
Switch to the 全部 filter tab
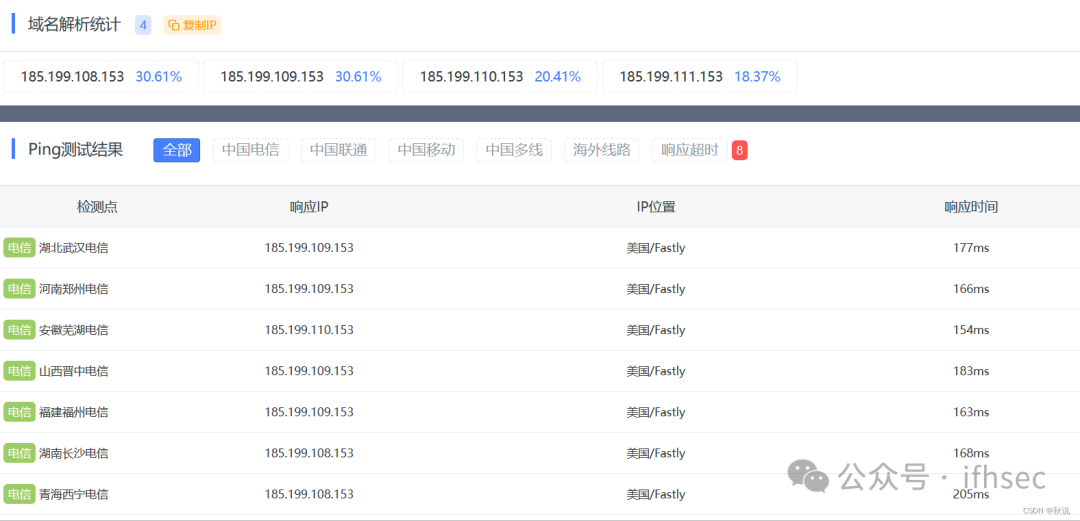pyautogui.click(x=177, y=150)
